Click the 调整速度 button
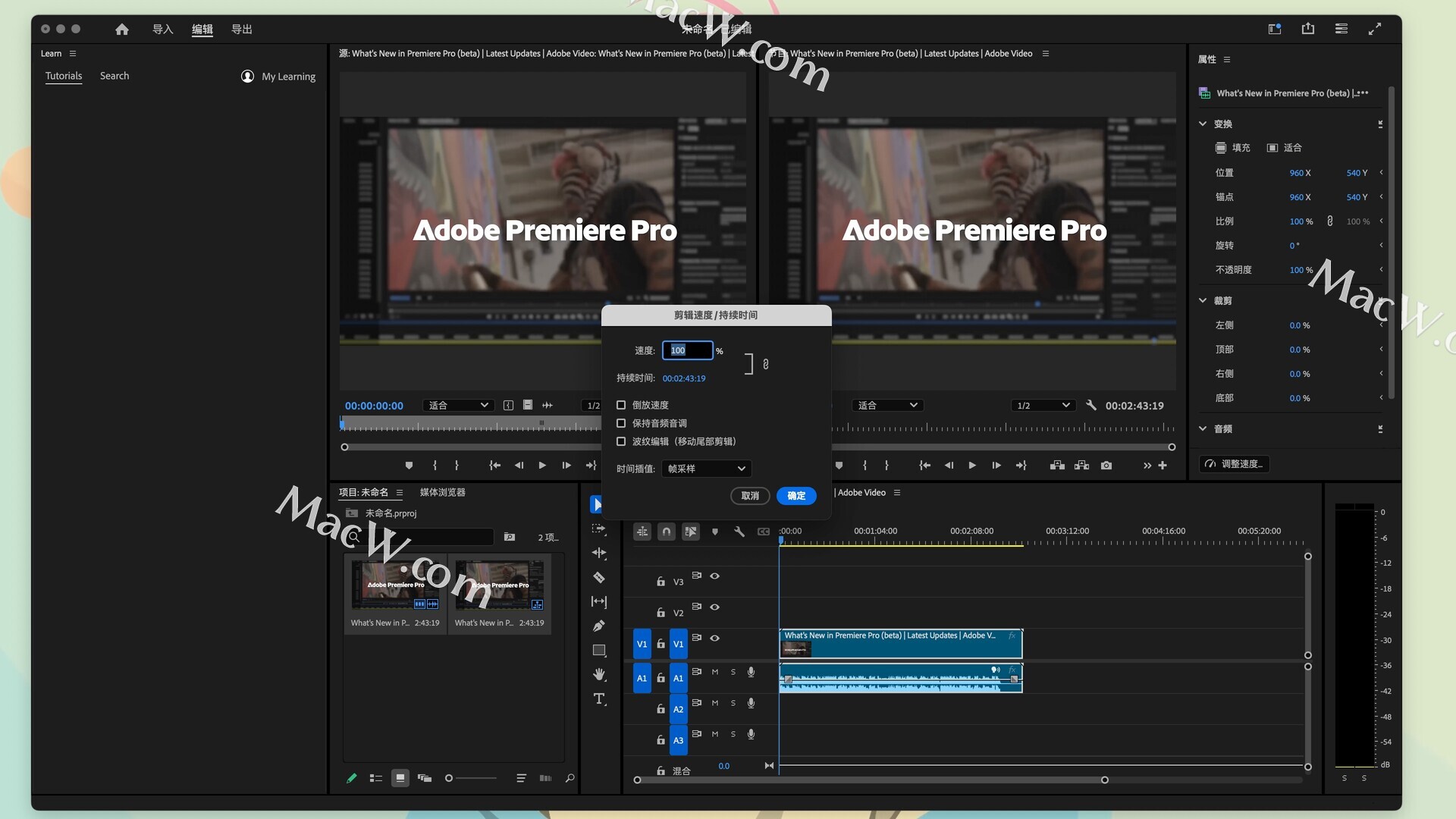Image resolution: width=1456 pixels, height=819 pixels. (1234, 464)
